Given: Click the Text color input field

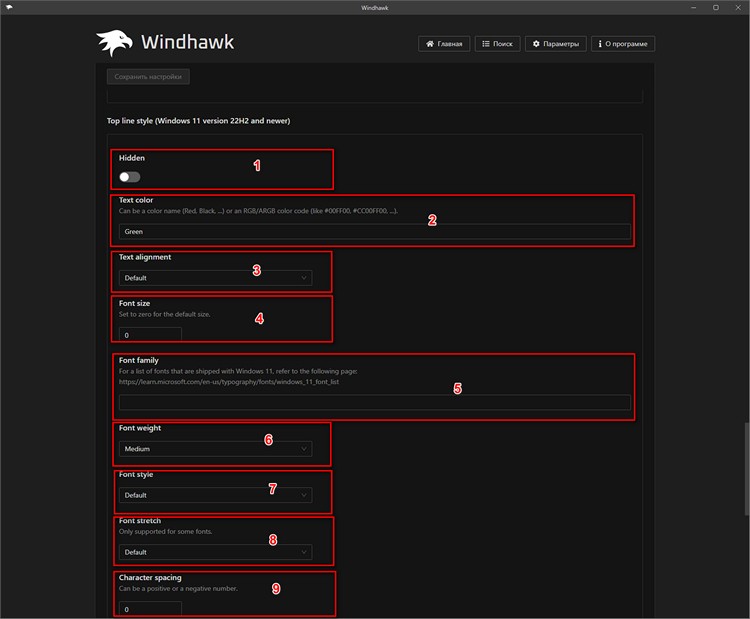Looking at the screenshot, I should (375, 232).
